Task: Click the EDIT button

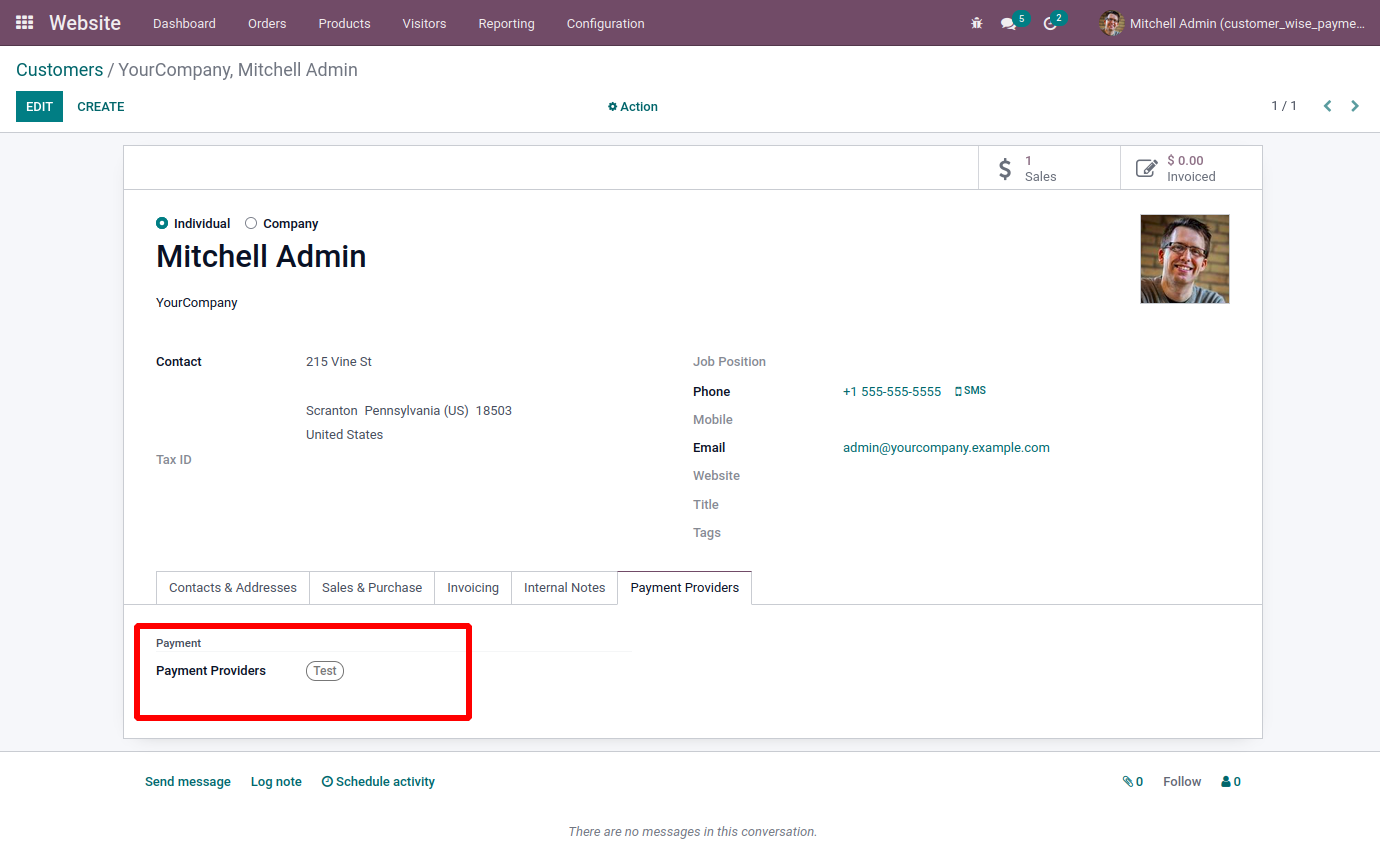Action: (x=39, y=106)
